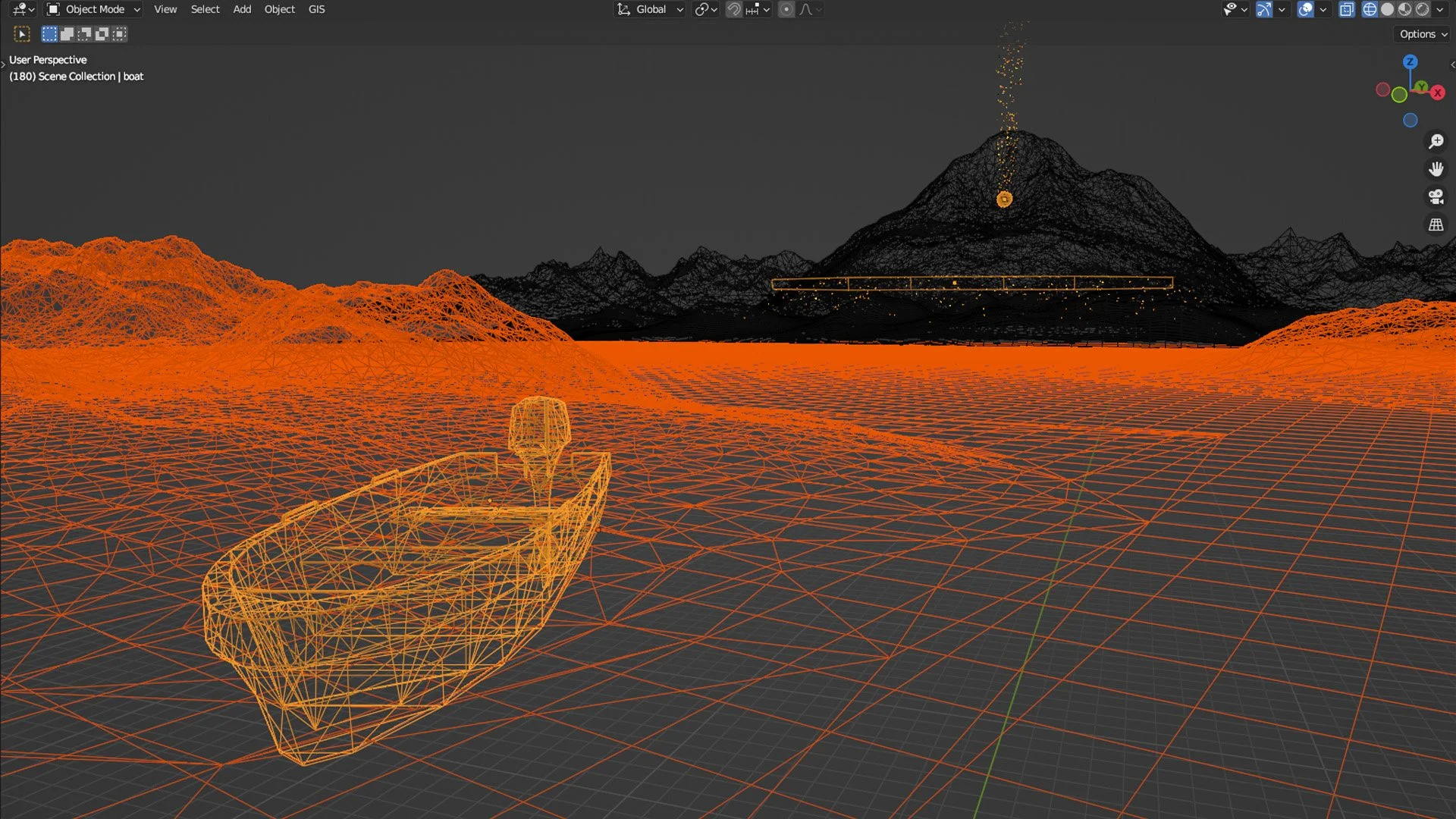Open the Object Mode dropdown

pyautogui.click(x=94, y=10)
